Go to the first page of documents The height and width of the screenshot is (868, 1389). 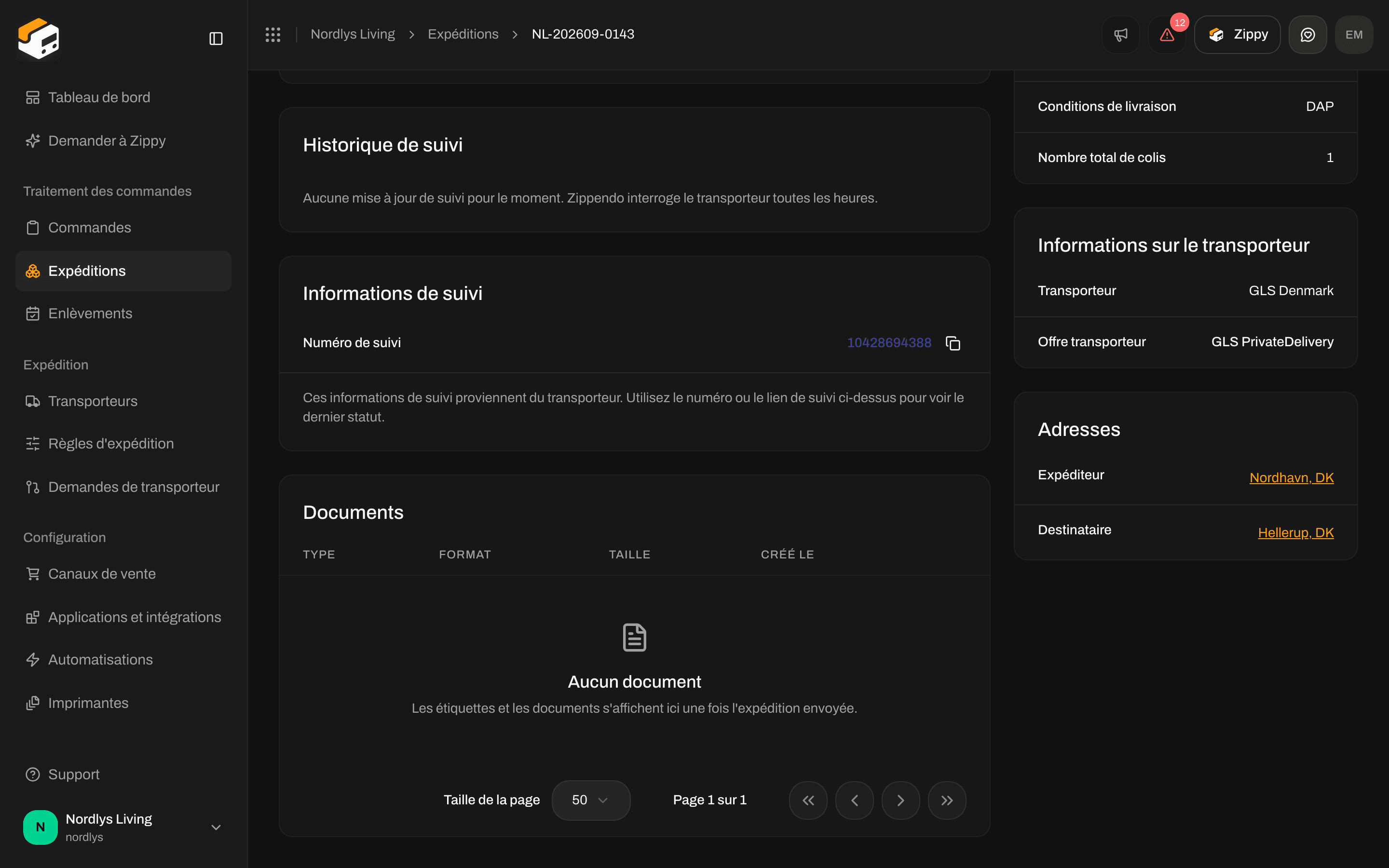[x=808, y=800]
